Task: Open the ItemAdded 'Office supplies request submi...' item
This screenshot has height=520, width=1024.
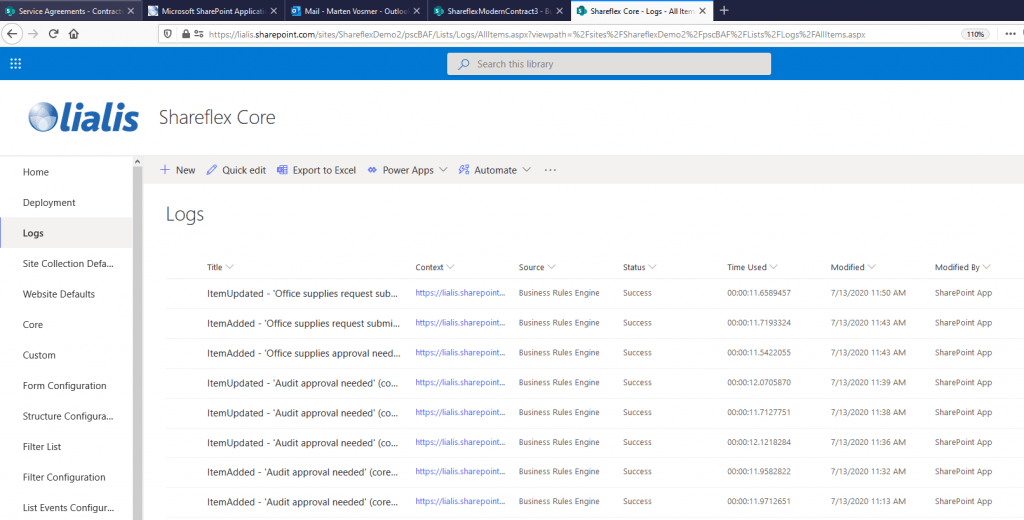Action: (303, 323)
